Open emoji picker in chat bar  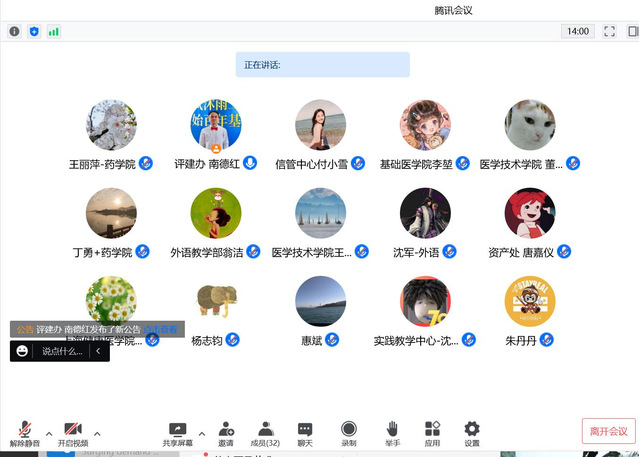[22, 351]
